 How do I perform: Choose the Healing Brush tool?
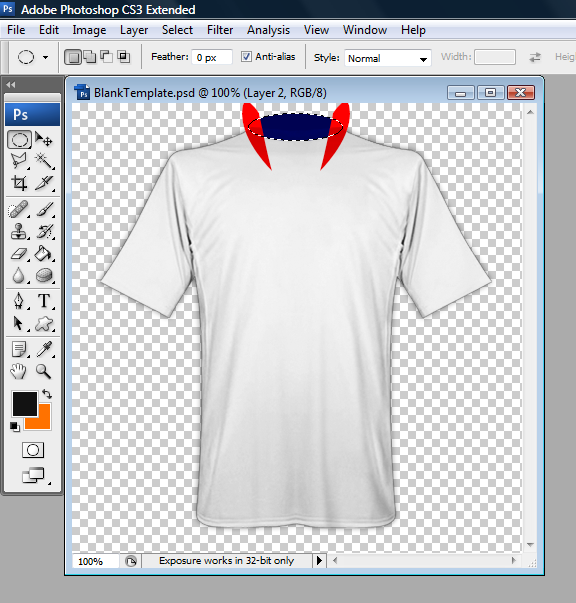pos(19,210)
